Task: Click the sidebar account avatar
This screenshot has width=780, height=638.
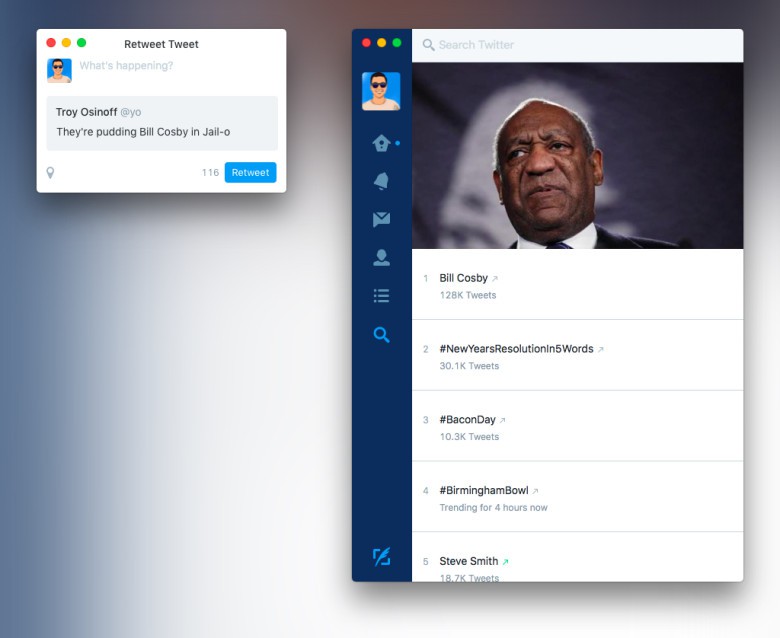Action: point(381,91)
